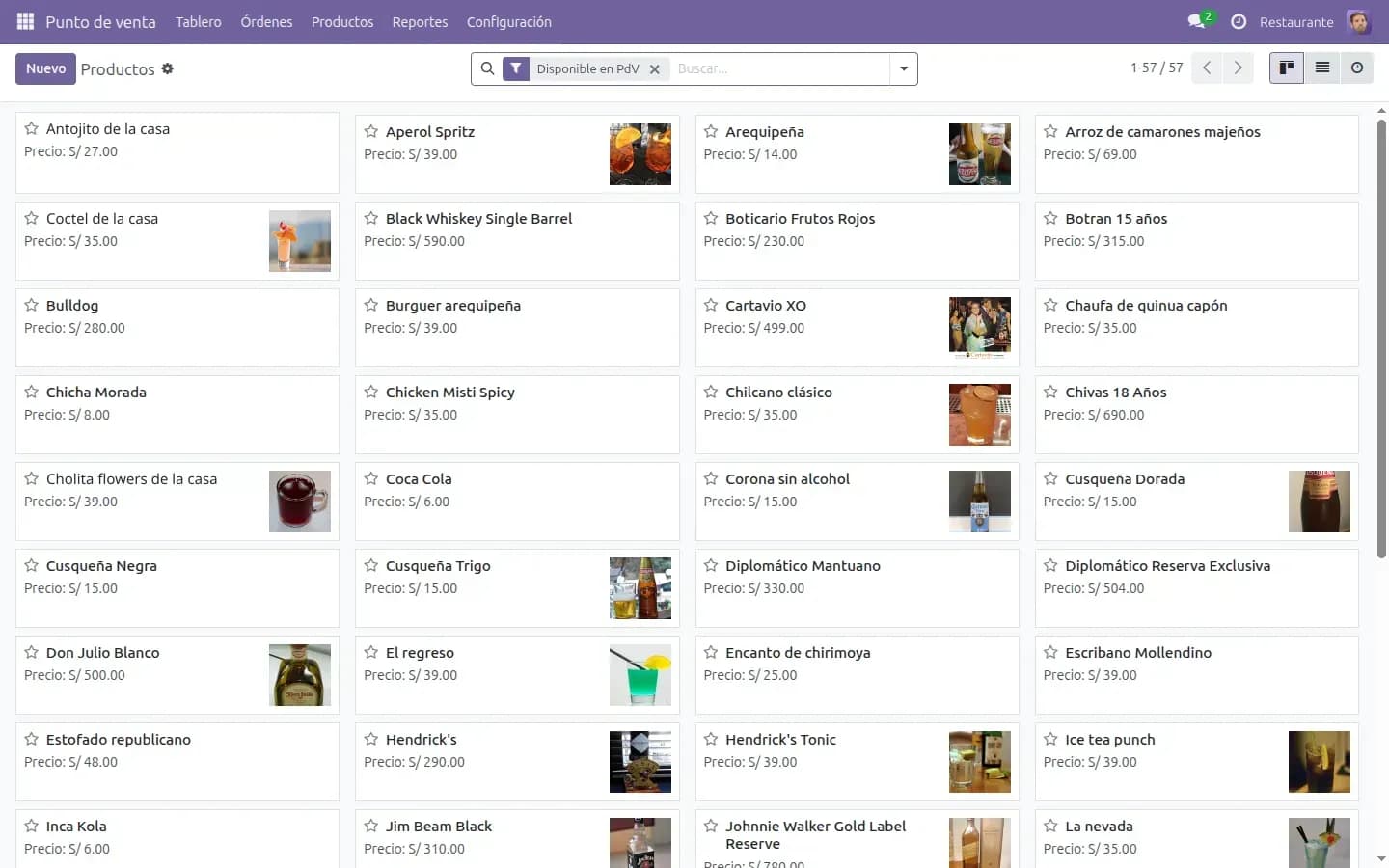
Task: Switch to list view
Action: pos(1321,68)
